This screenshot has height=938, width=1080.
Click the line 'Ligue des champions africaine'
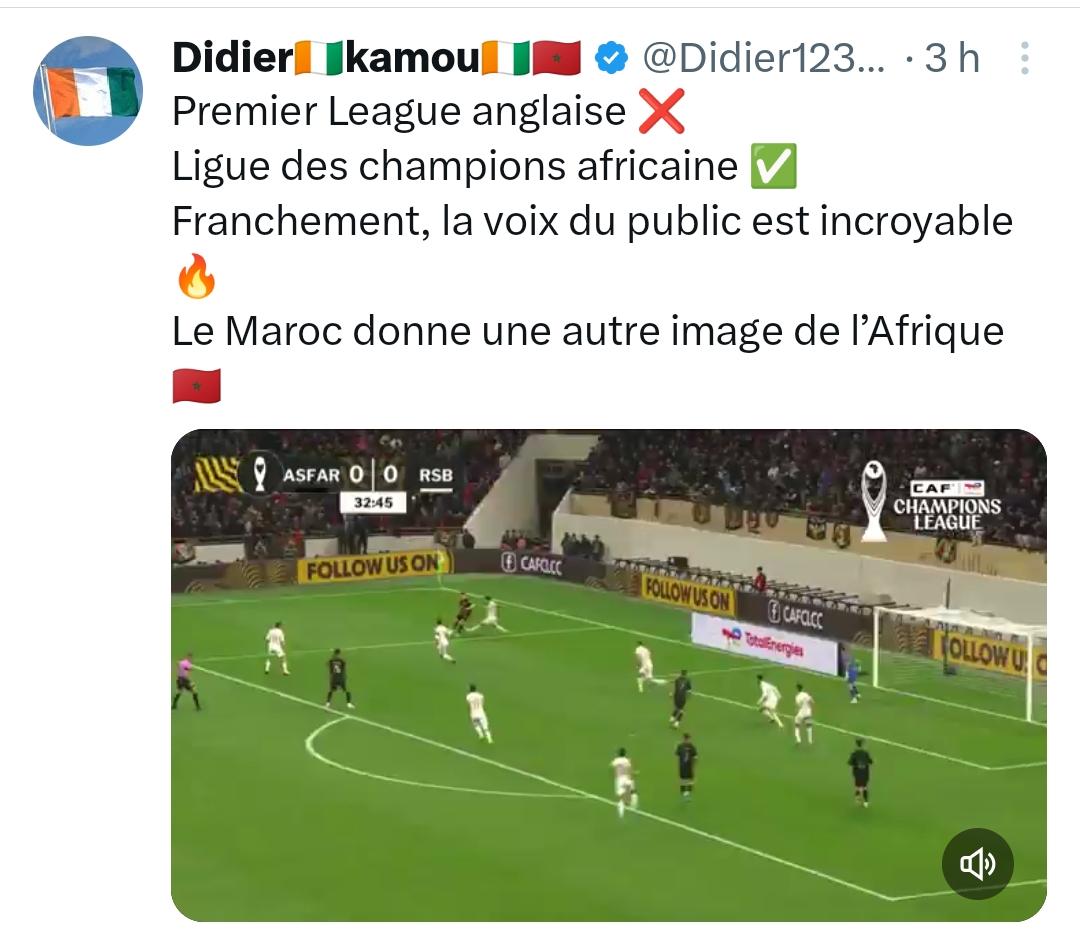(x=455, y=167)
